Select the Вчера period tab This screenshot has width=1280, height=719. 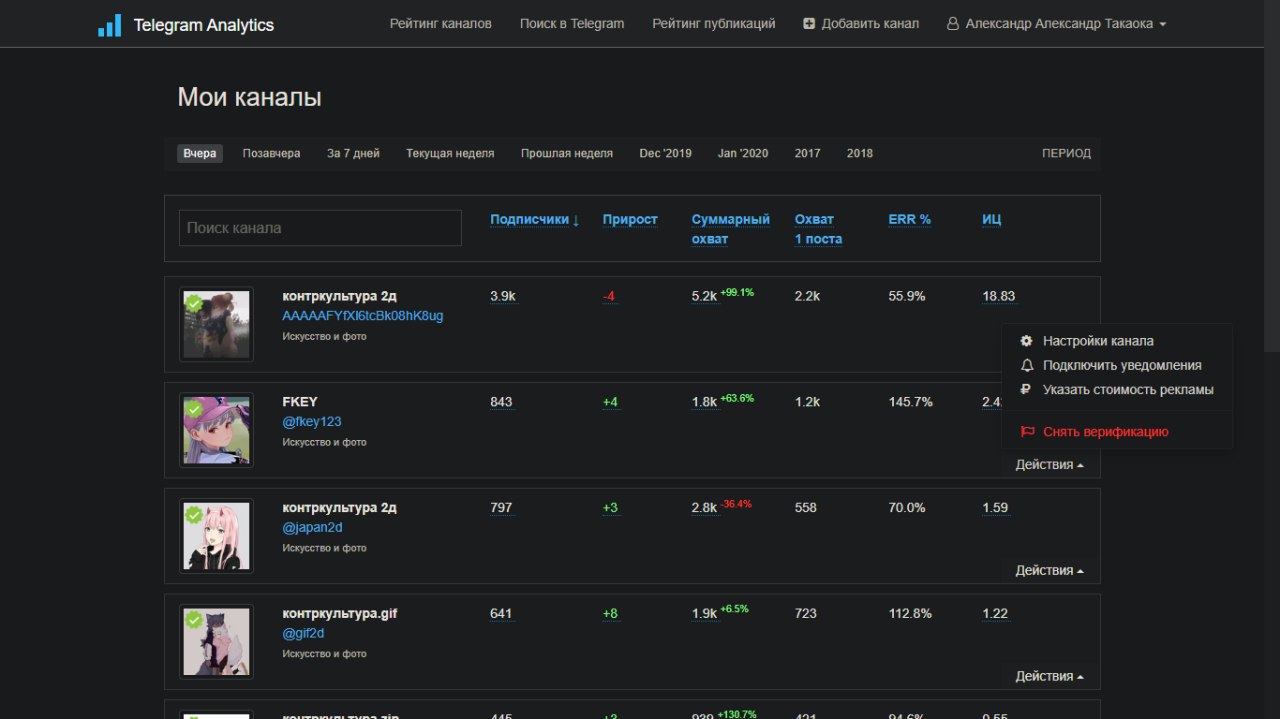pos(200,154)
